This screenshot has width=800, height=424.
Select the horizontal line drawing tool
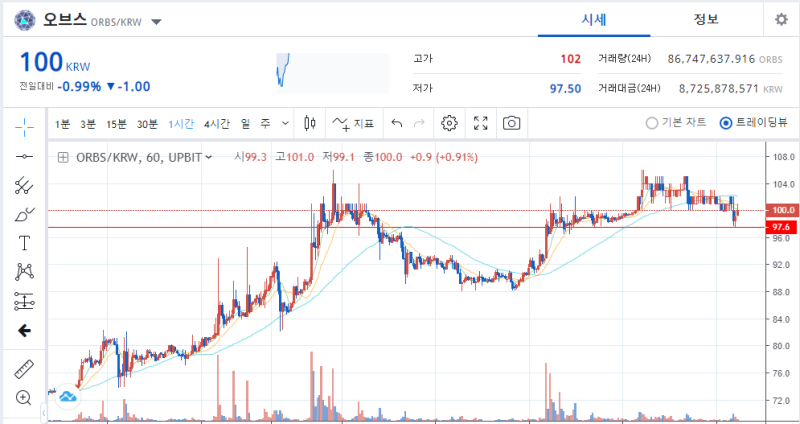point(24,157)
